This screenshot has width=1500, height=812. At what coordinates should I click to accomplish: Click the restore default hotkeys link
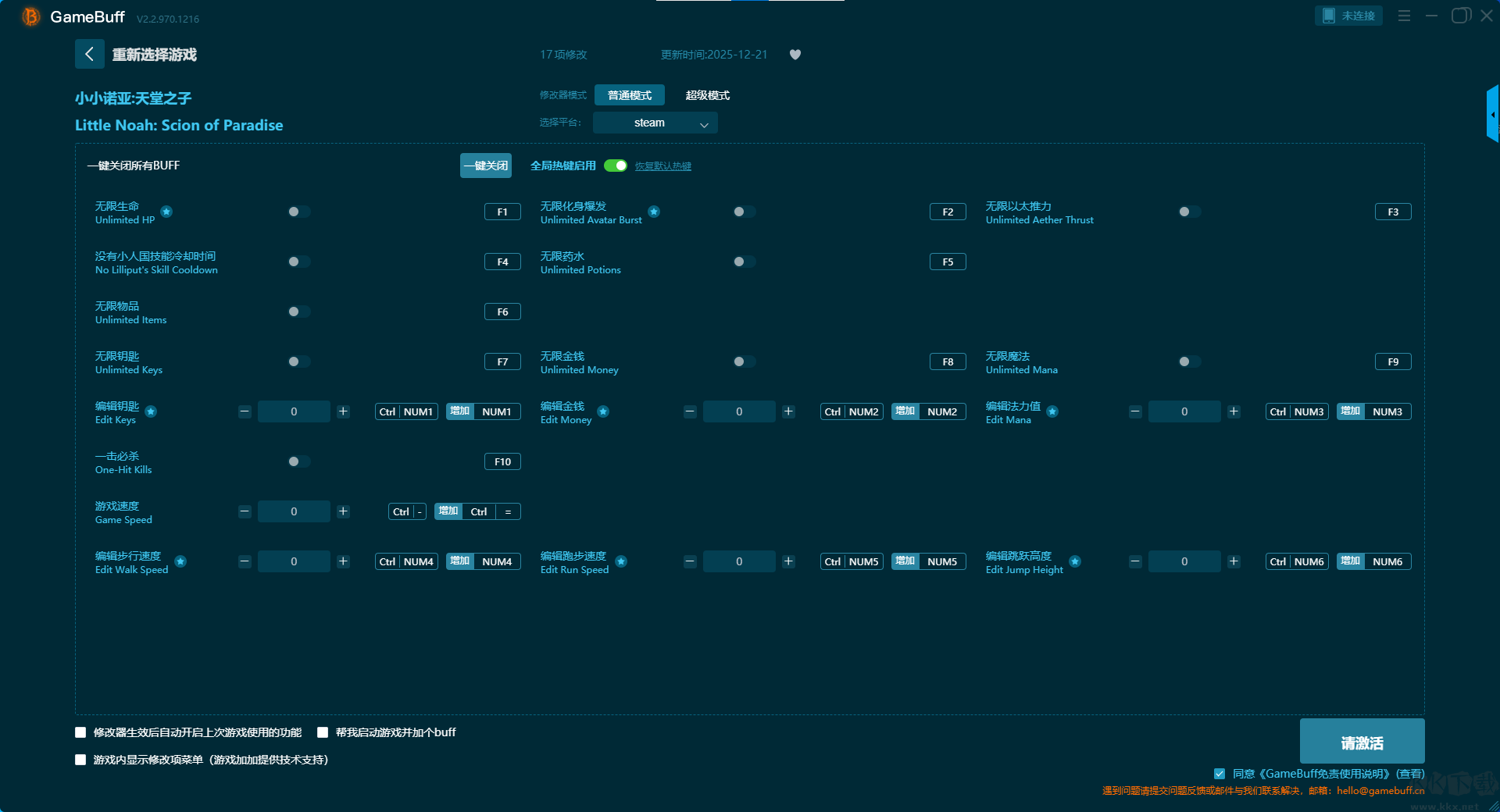[x=662, y=166]
